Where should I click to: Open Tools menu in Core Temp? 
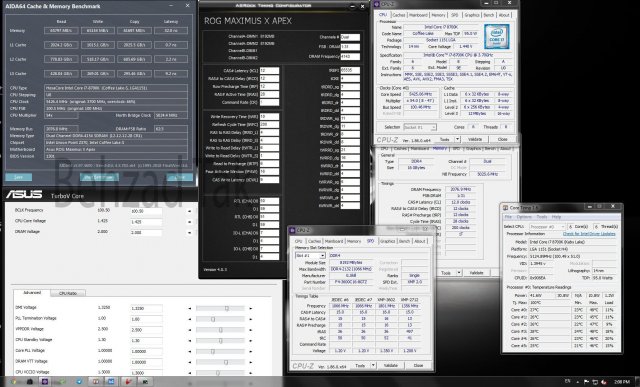tap(542, 217)
